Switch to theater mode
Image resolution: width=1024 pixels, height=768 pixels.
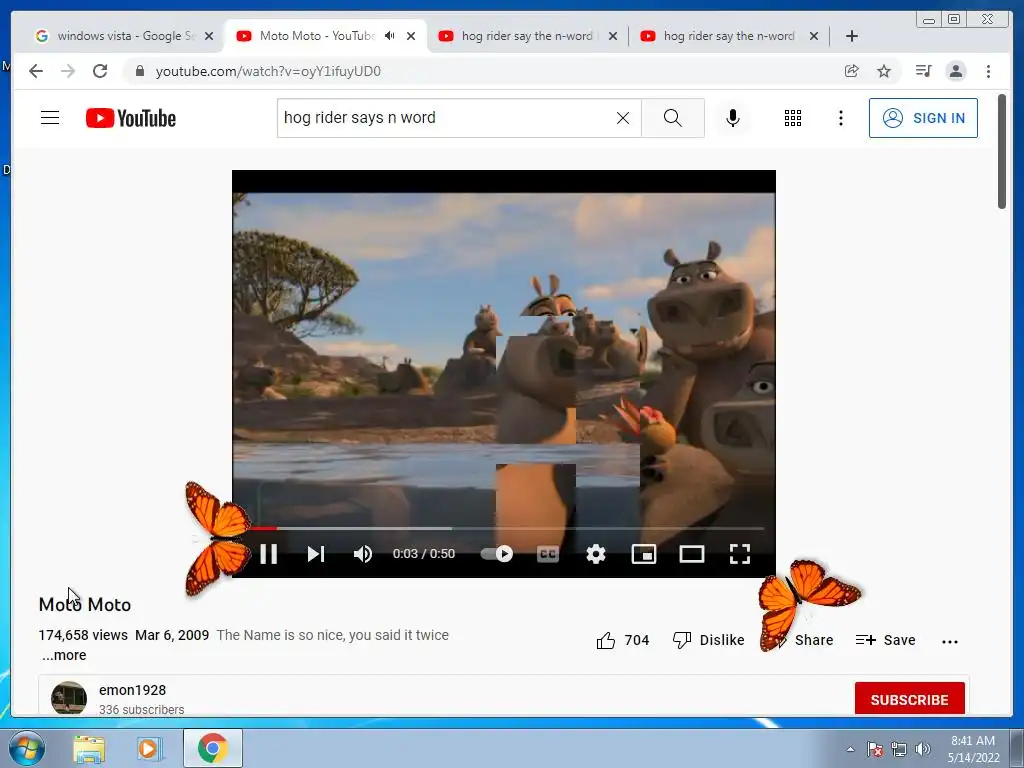[692, 554]
